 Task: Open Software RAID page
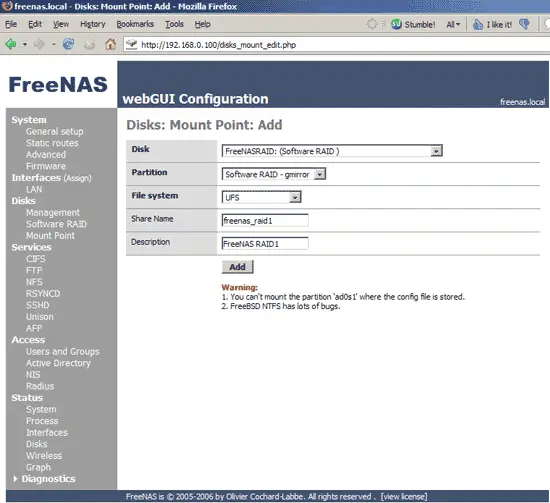(x=56, y=224)
